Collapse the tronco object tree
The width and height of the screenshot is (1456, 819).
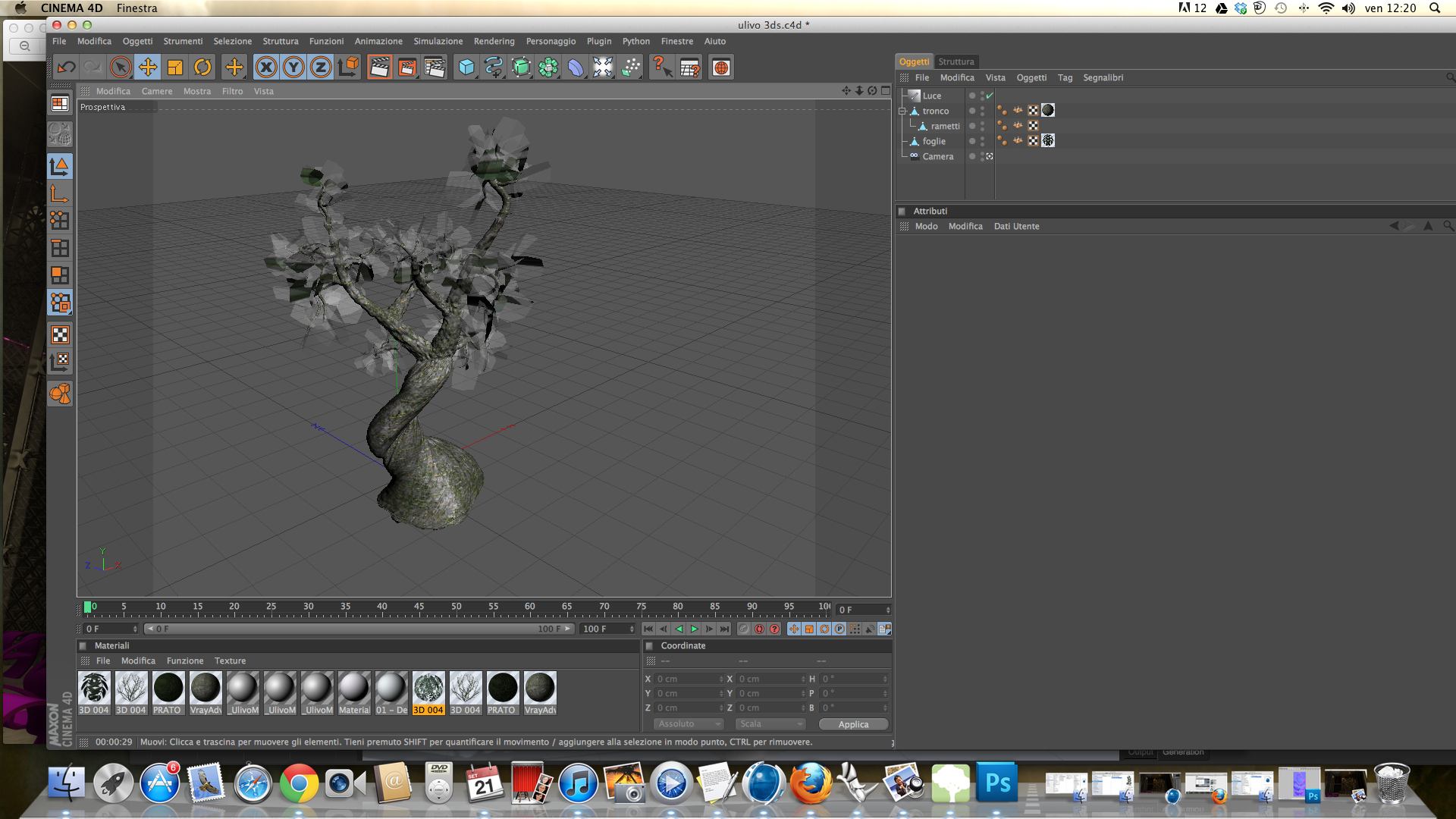tap(902, 111)
